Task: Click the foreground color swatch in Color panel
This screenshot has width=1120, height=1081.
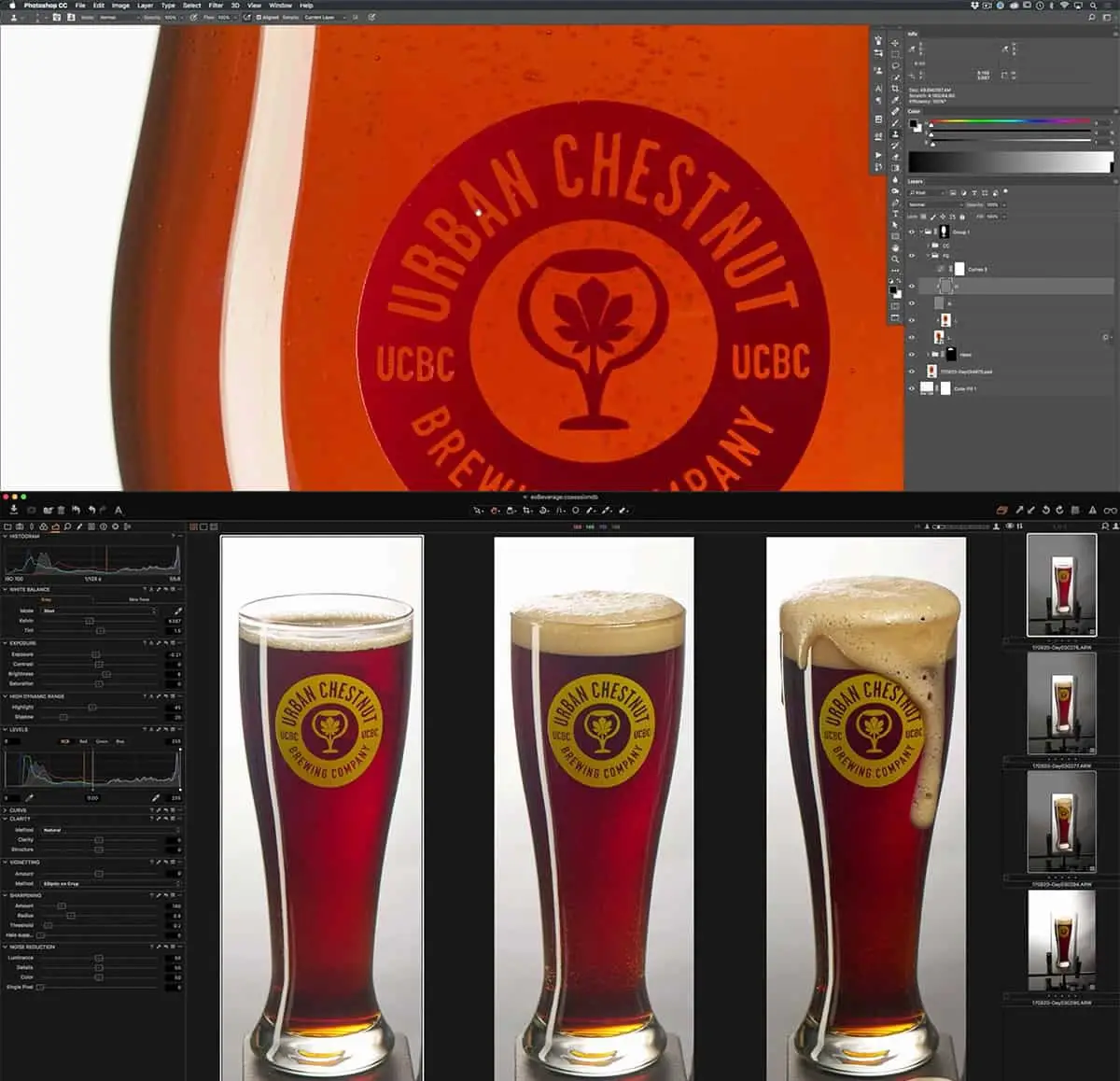Action: click(914, 123)
